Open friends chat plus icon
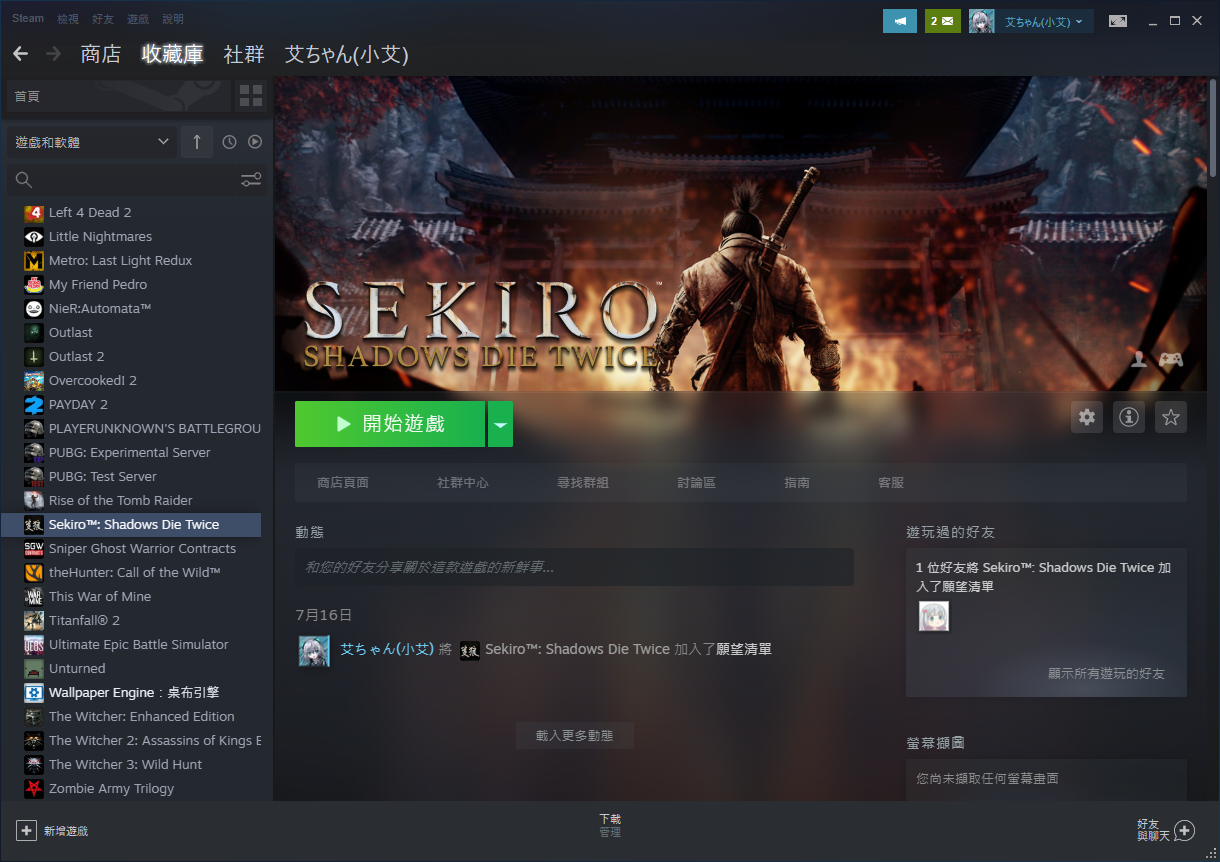 pyautogui.click(x=1185, y=830)
